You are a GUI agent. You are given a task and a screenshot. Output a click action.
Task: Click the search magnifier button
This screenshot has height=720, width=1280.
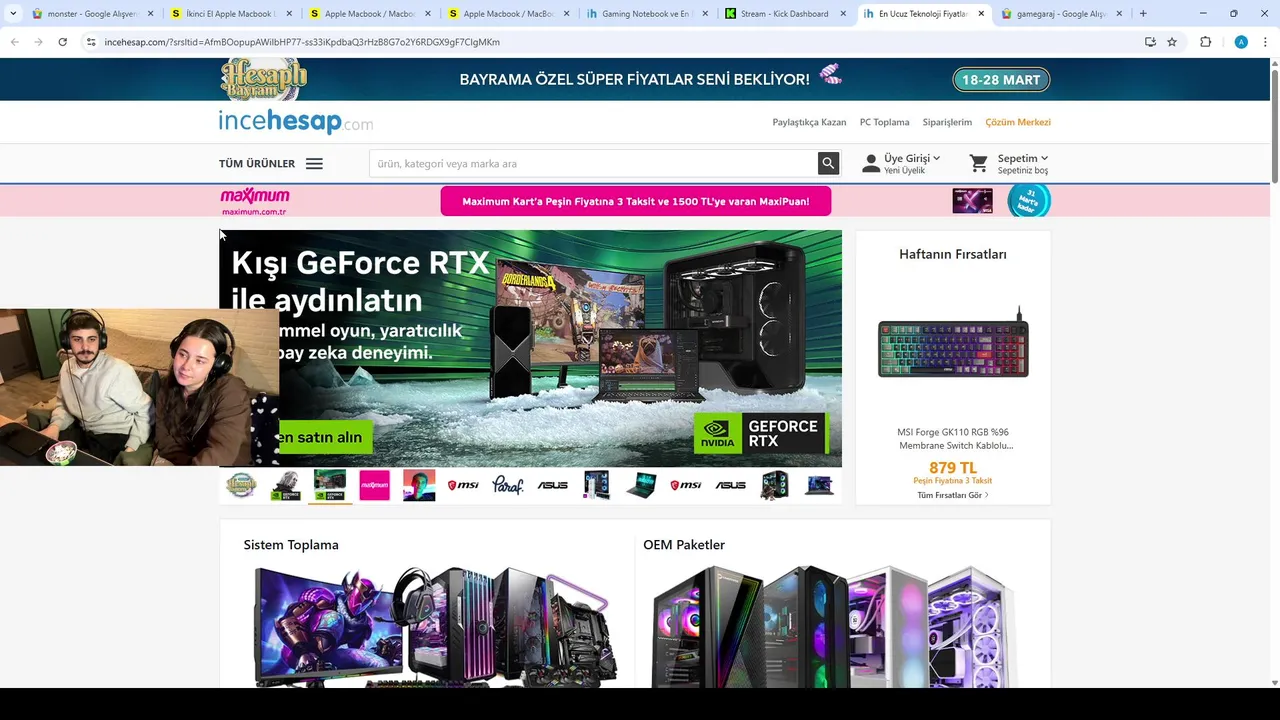[828, 163]
